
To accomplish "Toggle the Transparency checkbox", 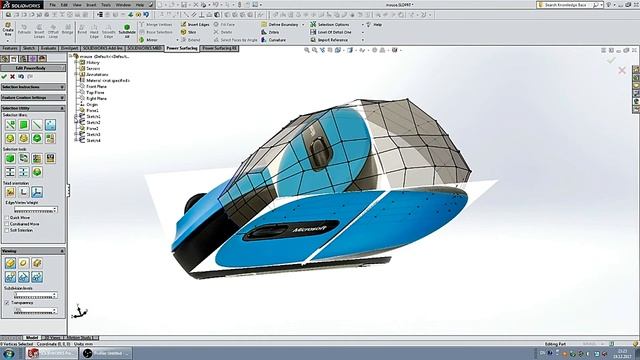I will click(x=7, y=303).
